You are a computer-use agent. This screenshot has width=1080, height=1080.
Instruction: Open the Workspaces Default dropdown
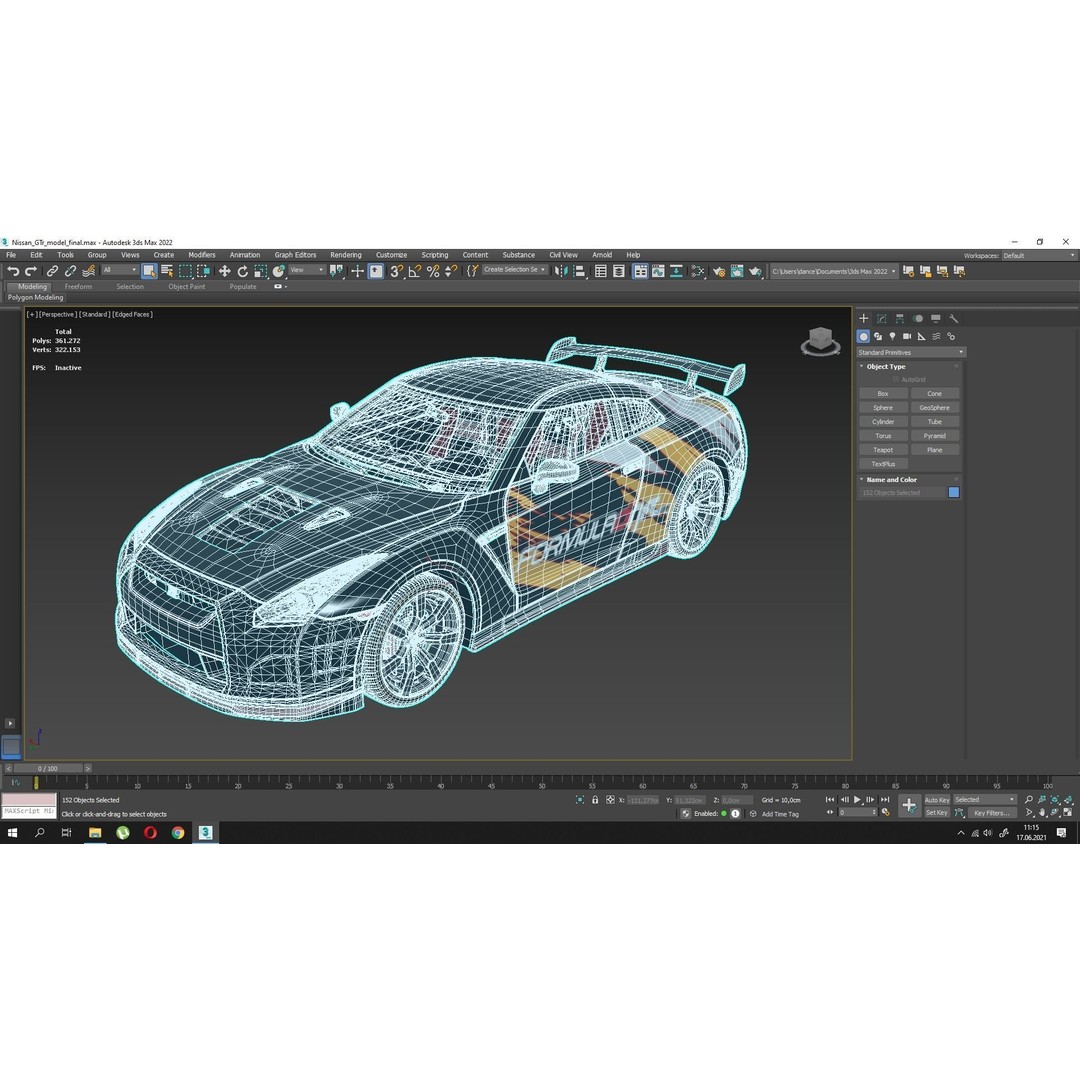1039,256
